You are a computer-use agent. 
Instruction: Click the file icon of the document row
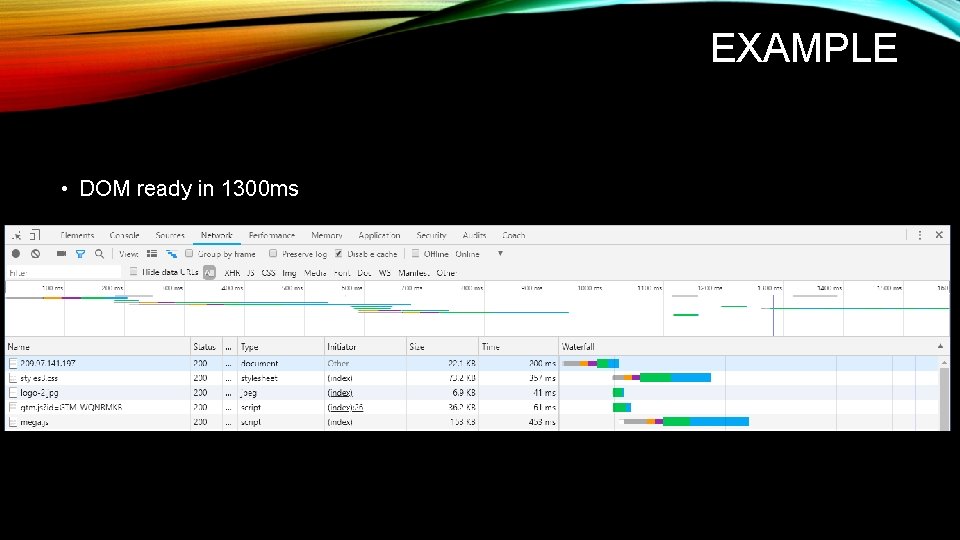13,364
